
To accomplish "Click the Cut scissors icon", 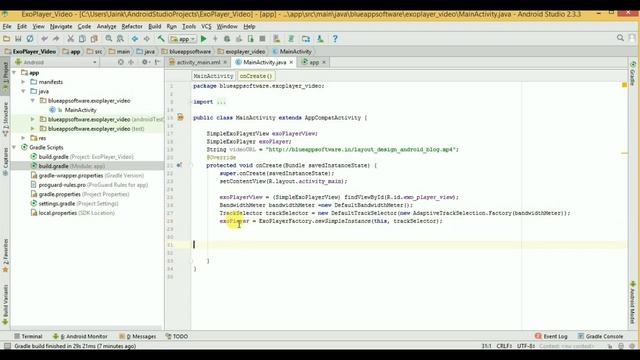I will 70,39.
